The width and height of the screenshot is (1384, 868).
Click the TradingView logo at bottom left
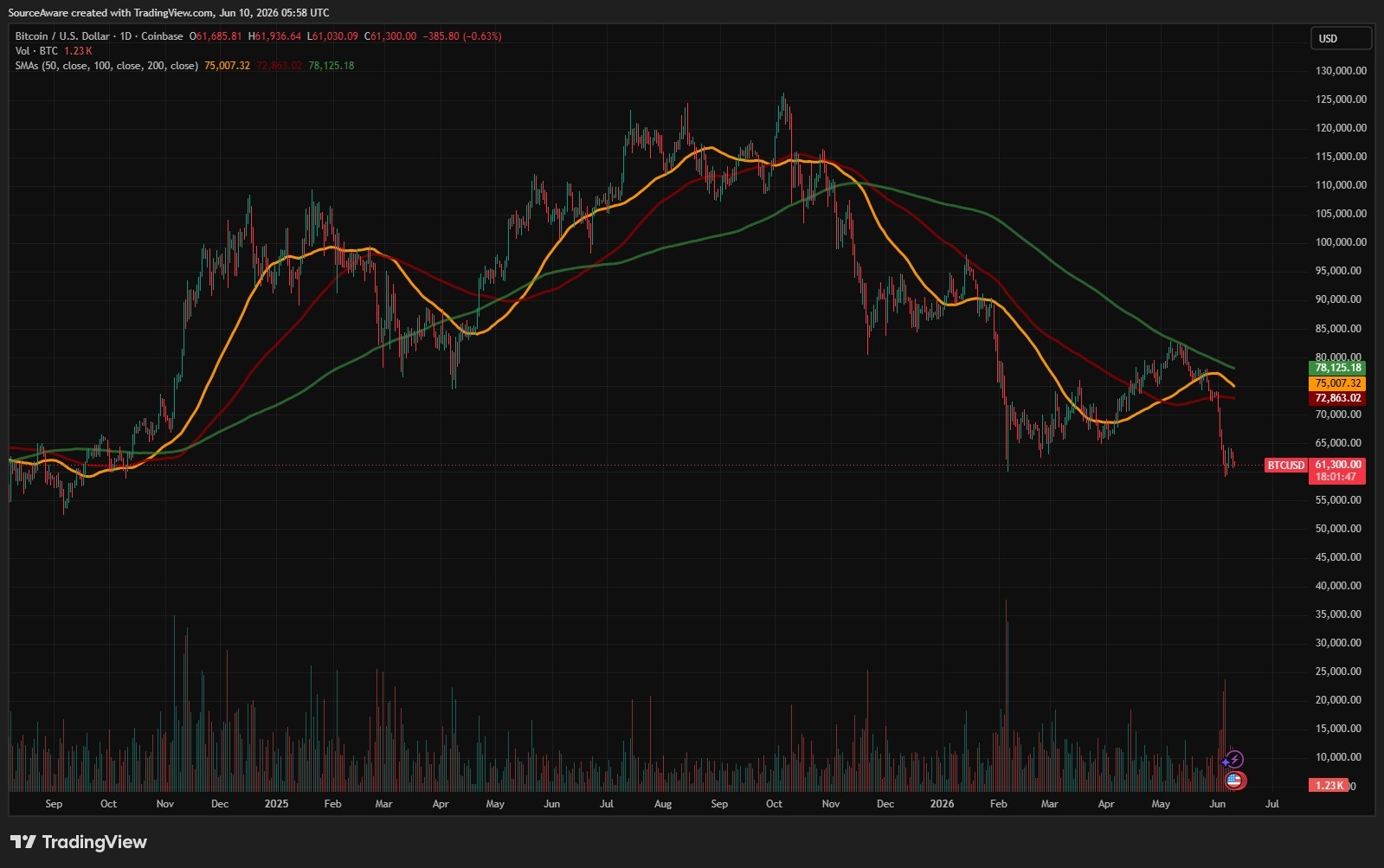79,842
